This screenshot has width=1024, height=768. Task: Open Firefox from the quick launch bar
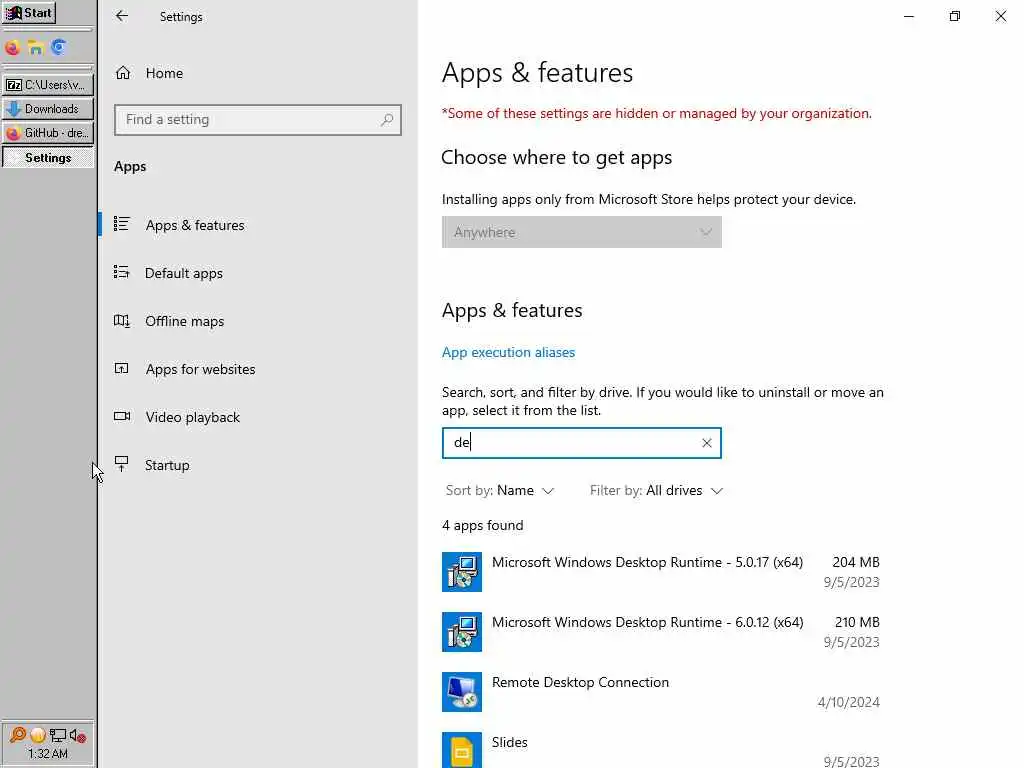pos(13,47)
